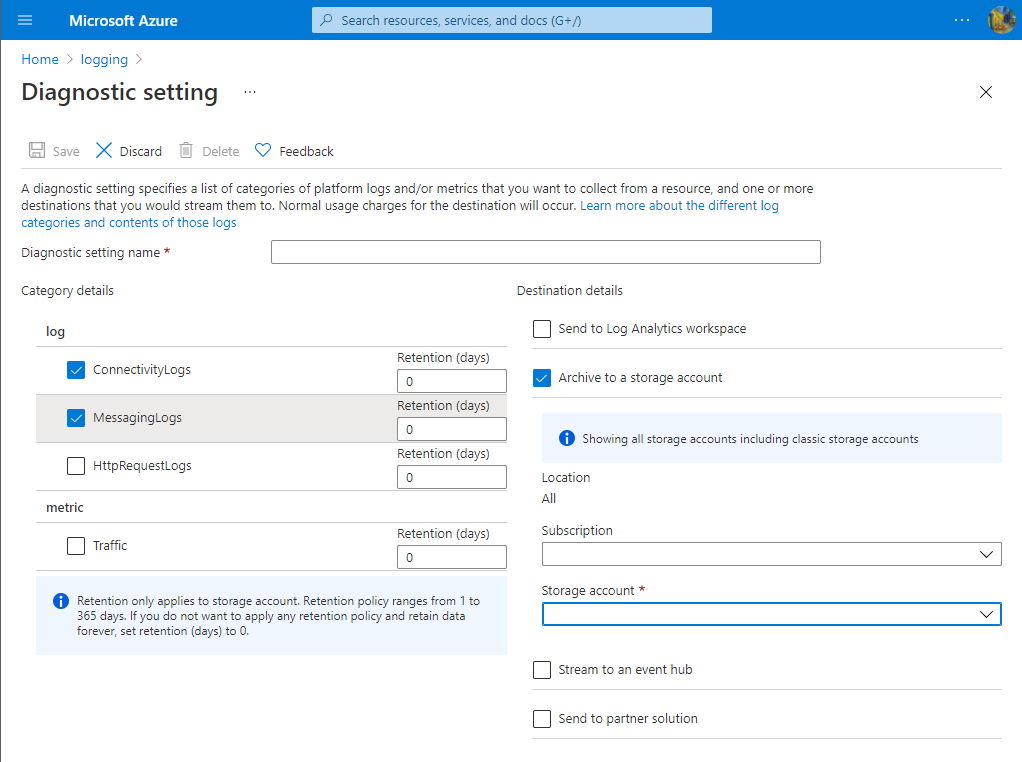Click the info icon about retention policy
The height and width of the screenshot is (762, 1022).
click(60, 600)
